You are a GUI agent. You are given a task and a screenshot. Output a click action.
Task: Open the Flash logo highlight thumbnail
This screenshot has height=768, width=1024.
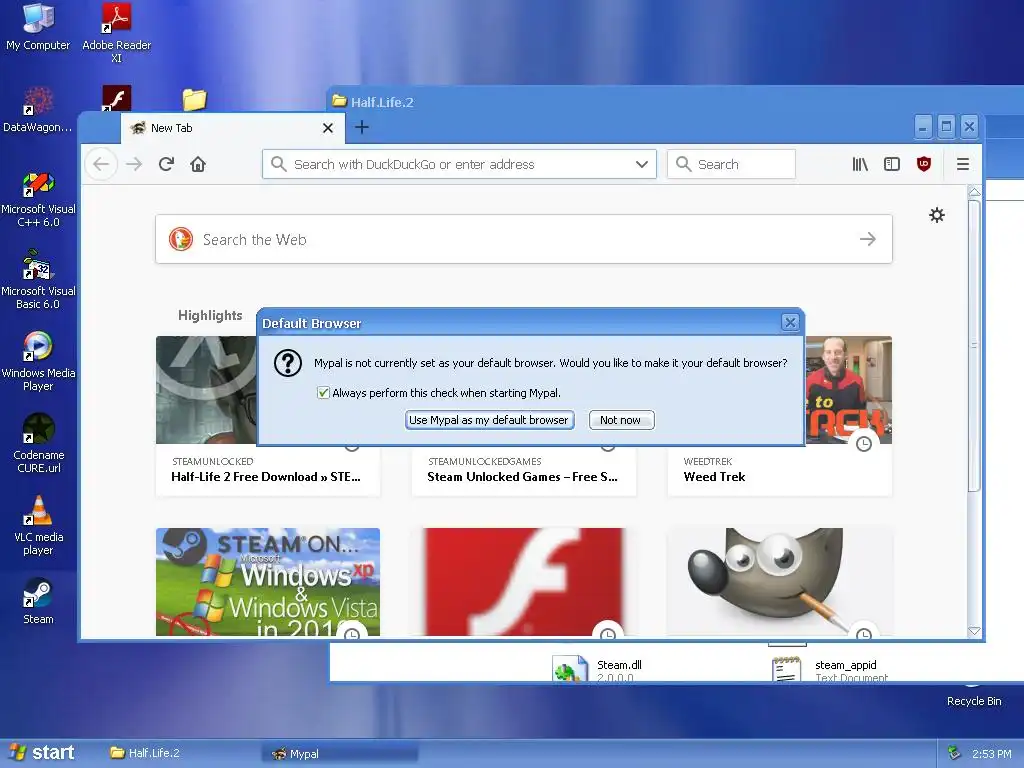click(523, 581)
